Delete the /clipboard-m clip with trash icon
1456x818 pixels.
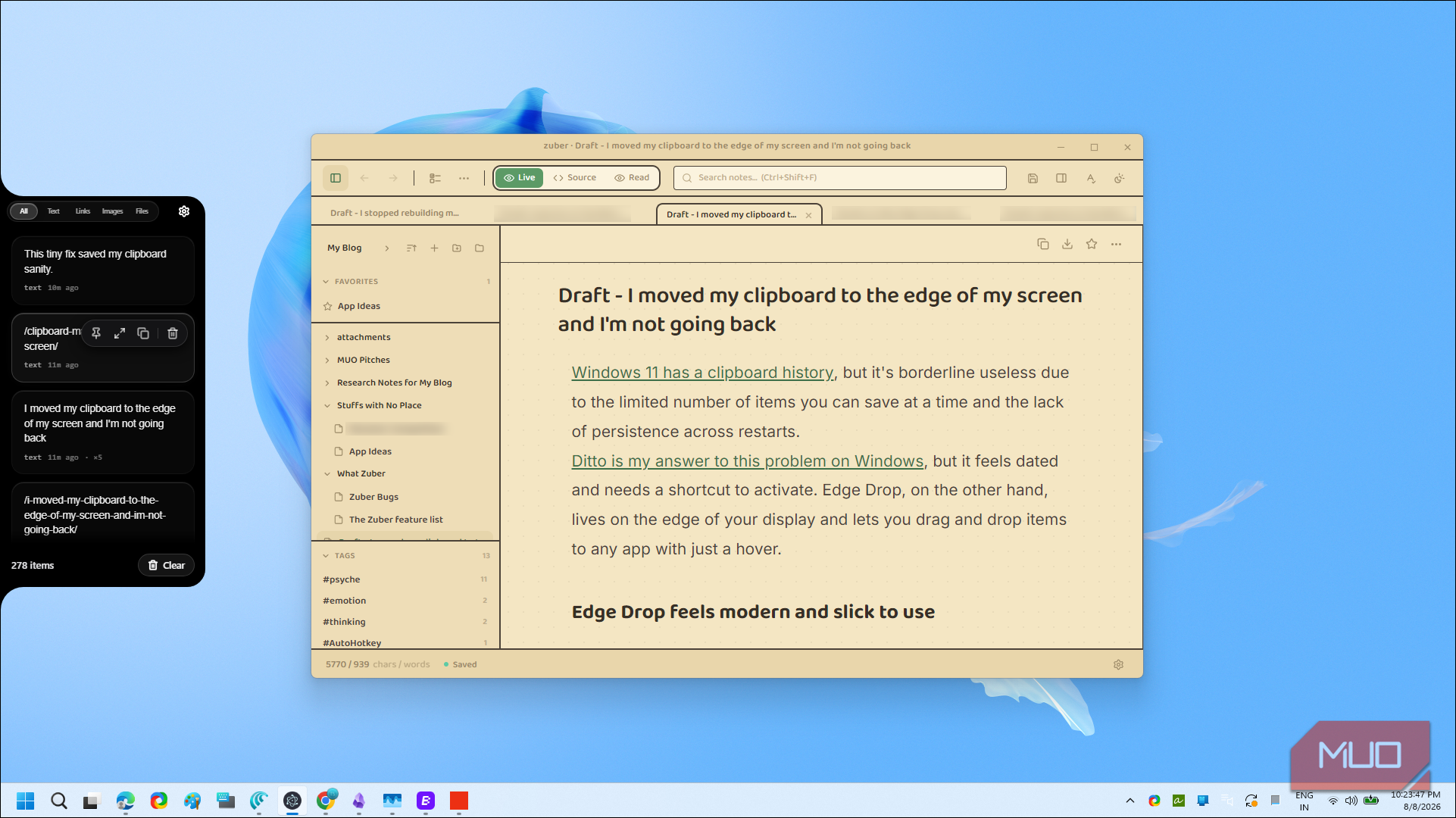click(x=173, y=333)
